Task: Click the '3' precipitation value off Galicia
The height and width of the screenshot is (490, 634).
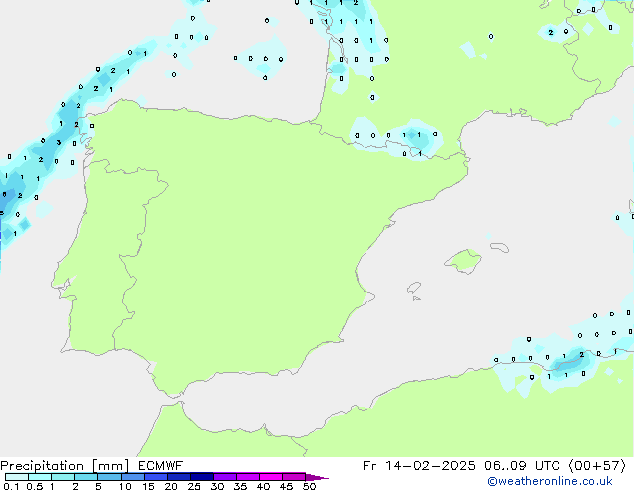Action: pos(59,142)
